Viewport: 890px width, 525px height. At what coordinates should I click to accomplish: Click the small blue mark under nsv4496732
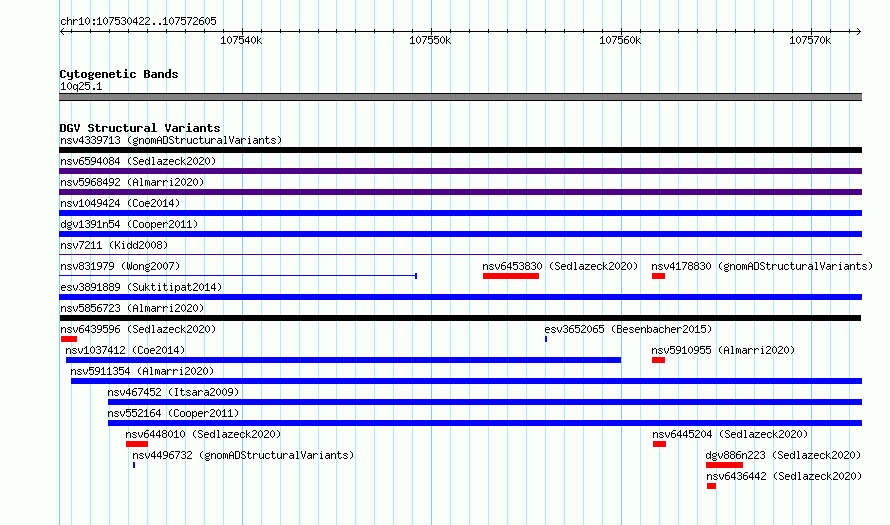click(x=134, y=465)
